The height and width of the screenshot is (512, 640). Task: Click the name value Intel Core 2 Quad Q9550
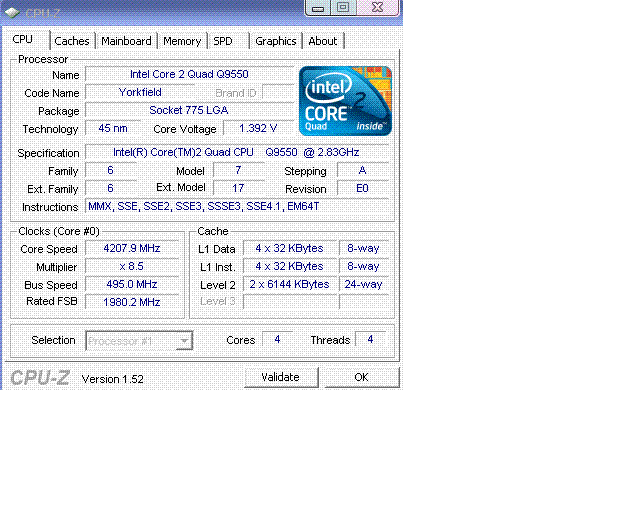pos(189,74)
